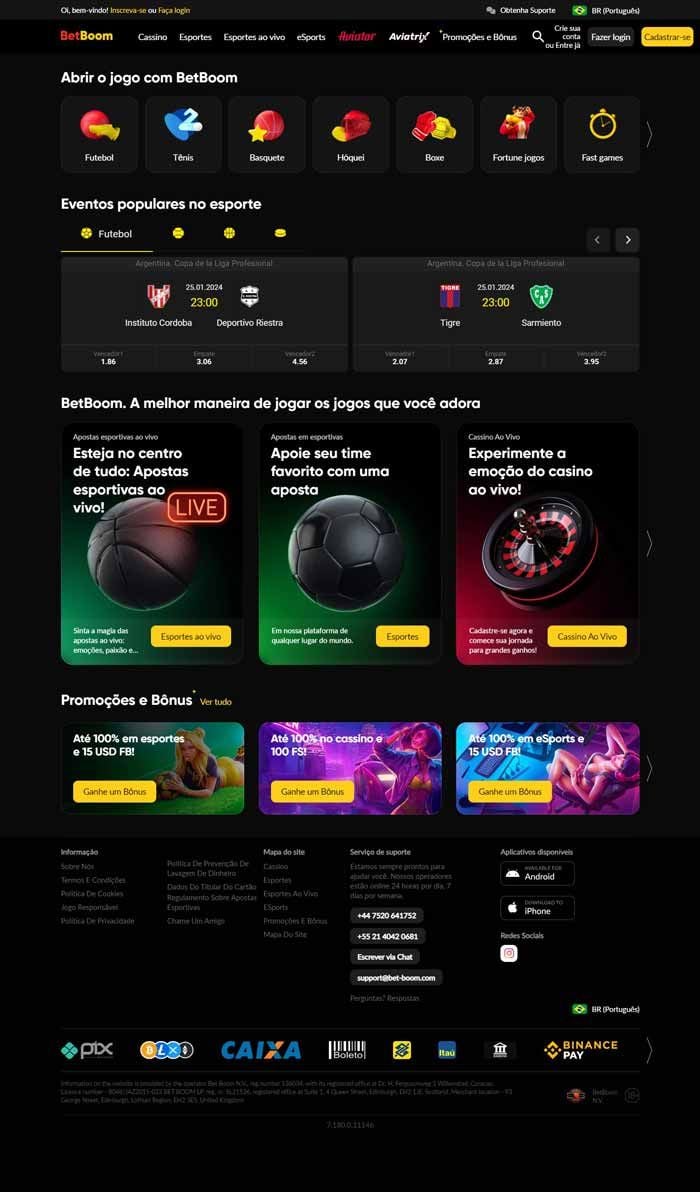
Task: Switch to the Futebol events tab
Action: tap(107, 234)
